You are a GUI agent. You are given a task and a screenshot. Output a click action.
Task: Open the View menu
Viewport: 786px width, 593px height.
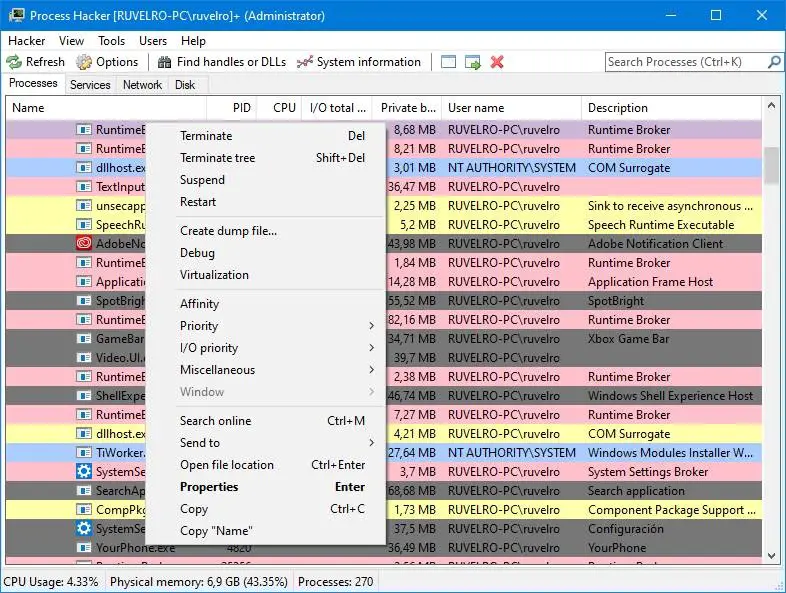tap(71, 41)
